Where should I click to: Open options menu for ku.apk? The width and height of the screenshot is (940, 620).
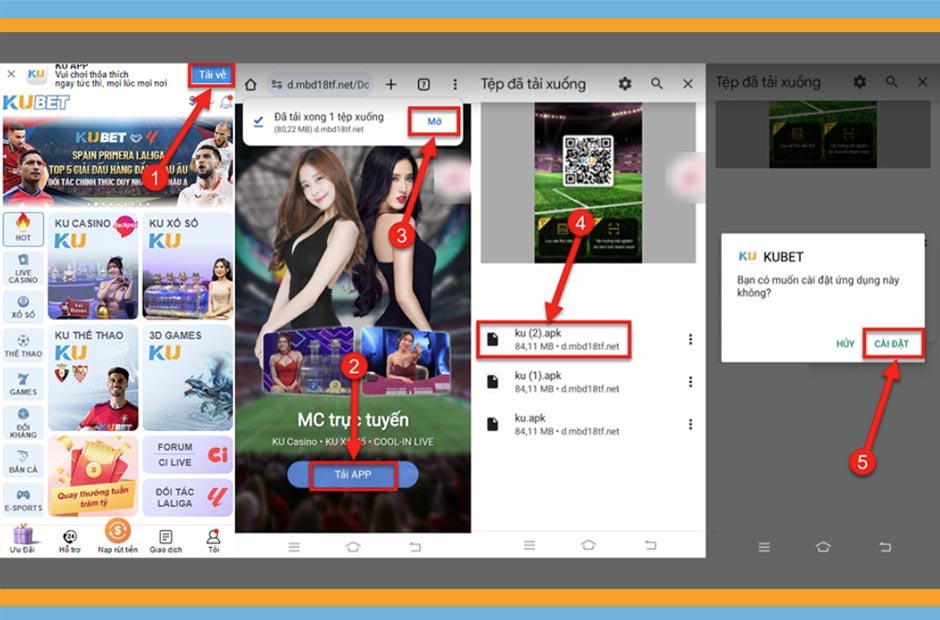(x=691, y=425)
